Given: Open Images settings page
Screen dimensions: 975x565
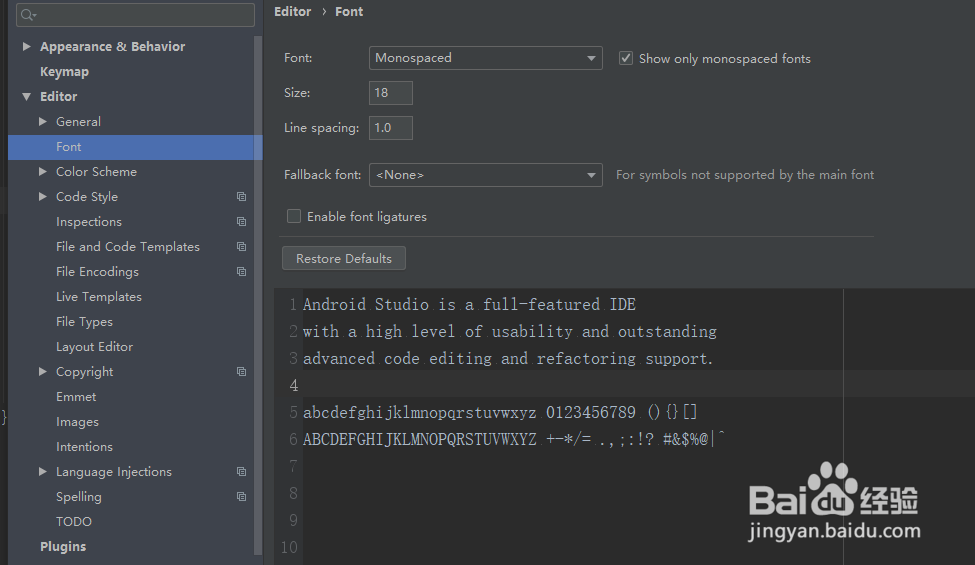Looking at the screenshot, I should [77, 421].
